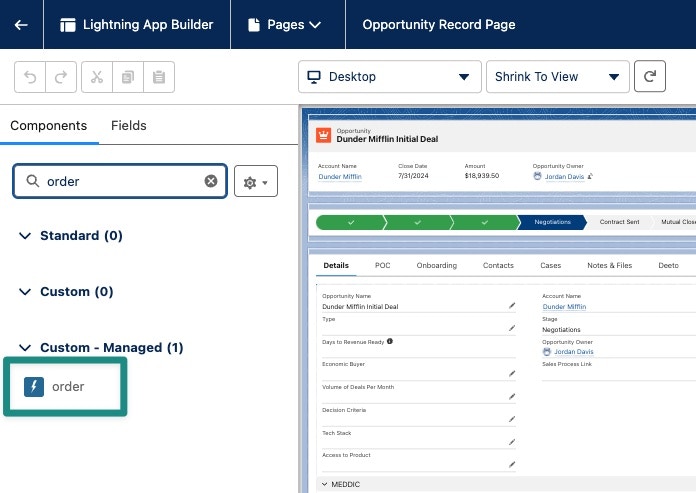This screenshot has width=696, height=493.
Task: Open the Shrink To View dropdown
Action: coord(558,77)
